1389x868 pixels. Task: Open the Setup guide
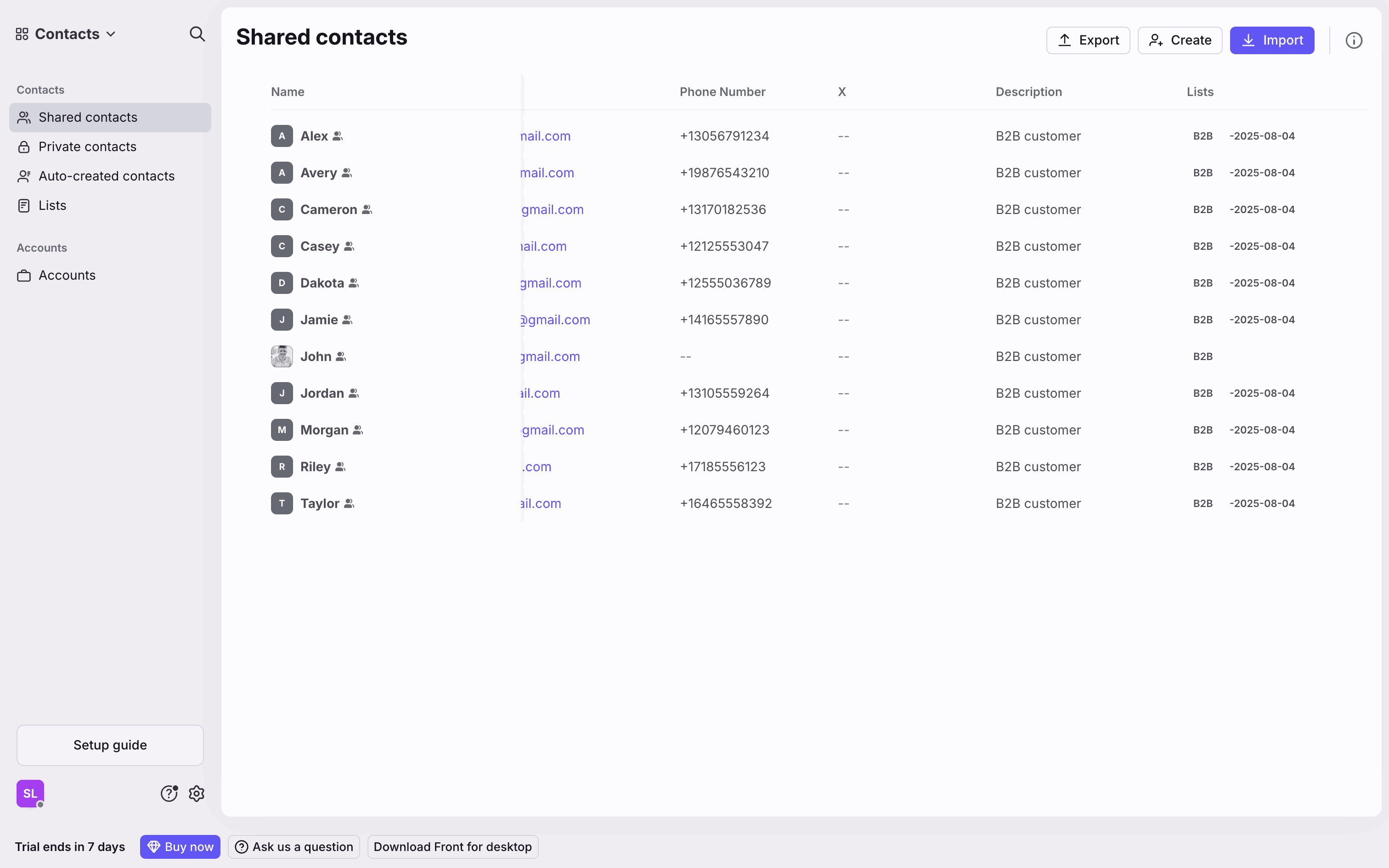click(110, 745)
